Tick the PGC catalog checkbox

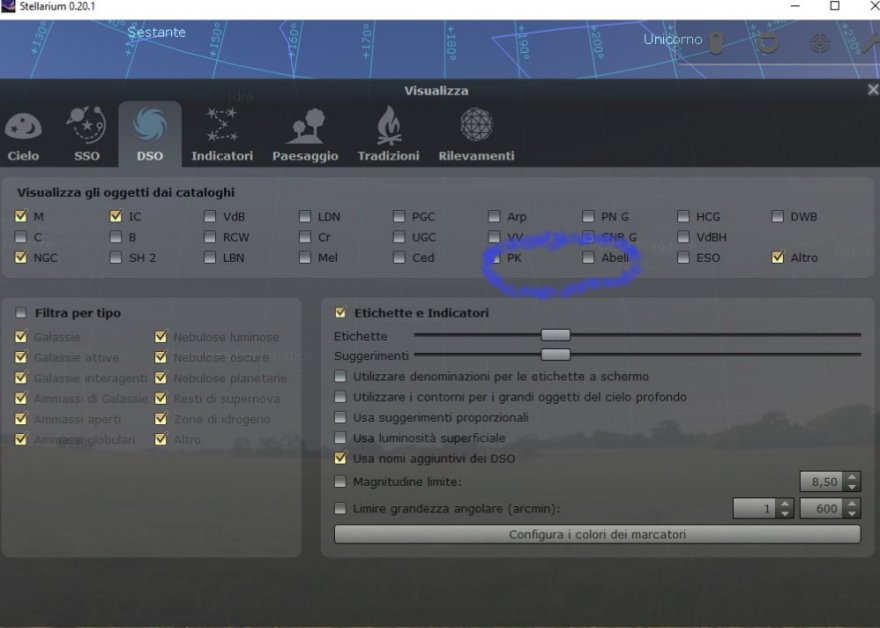399,216
